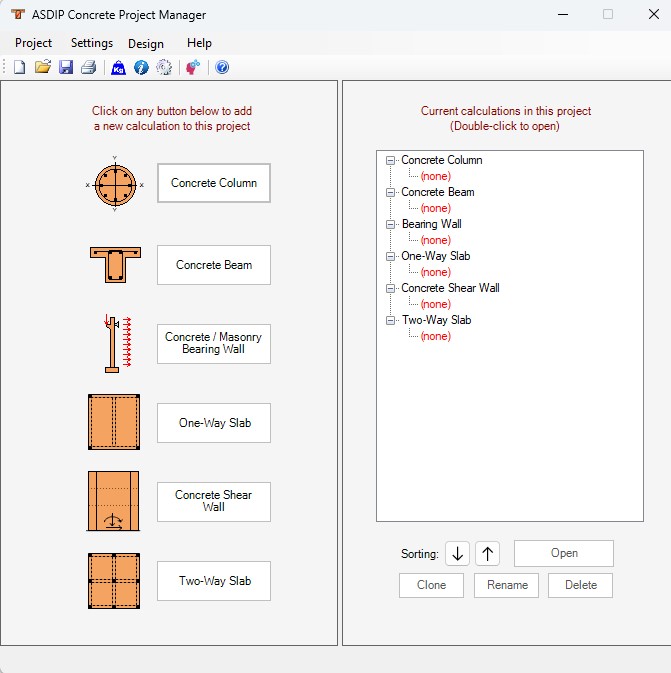
Task: Select (none) under Two-Way Slab
Action: [436, 336]
